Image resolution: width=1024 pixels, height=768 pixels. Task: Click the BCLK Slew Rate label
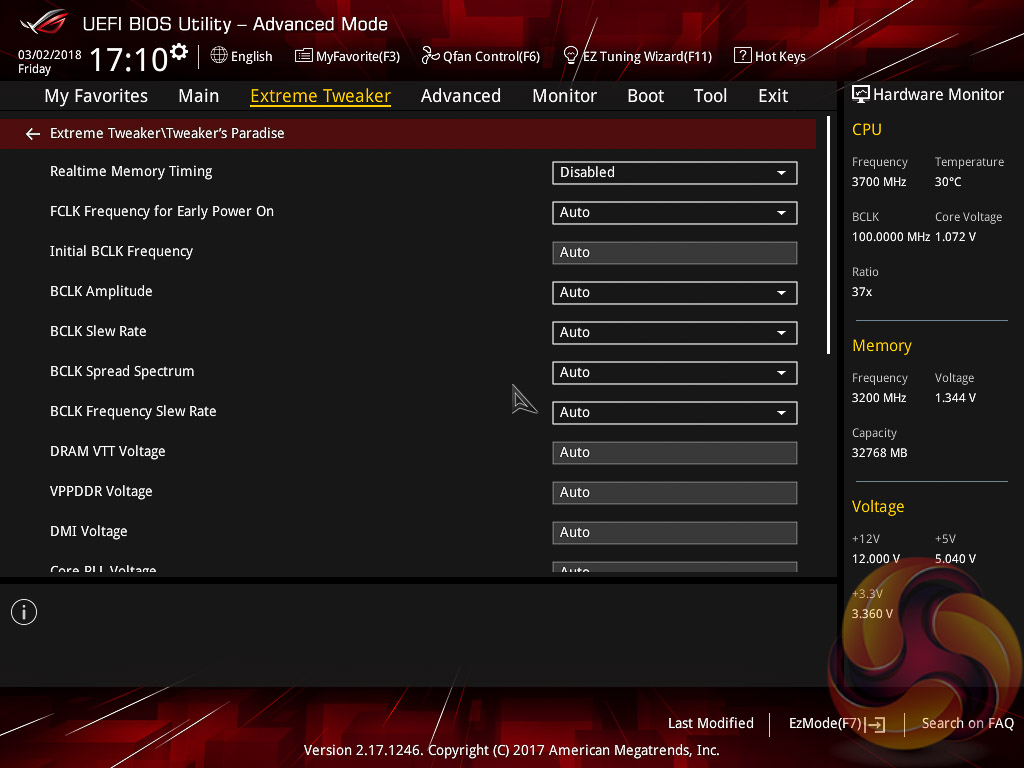[98, 331]
